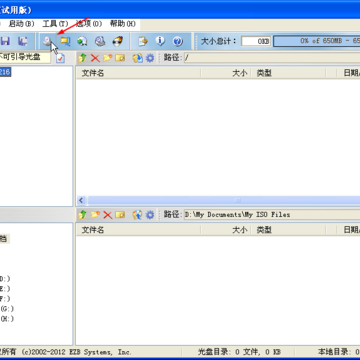
Task: Click the blue gear icon in upper pane
Action: 150,58
